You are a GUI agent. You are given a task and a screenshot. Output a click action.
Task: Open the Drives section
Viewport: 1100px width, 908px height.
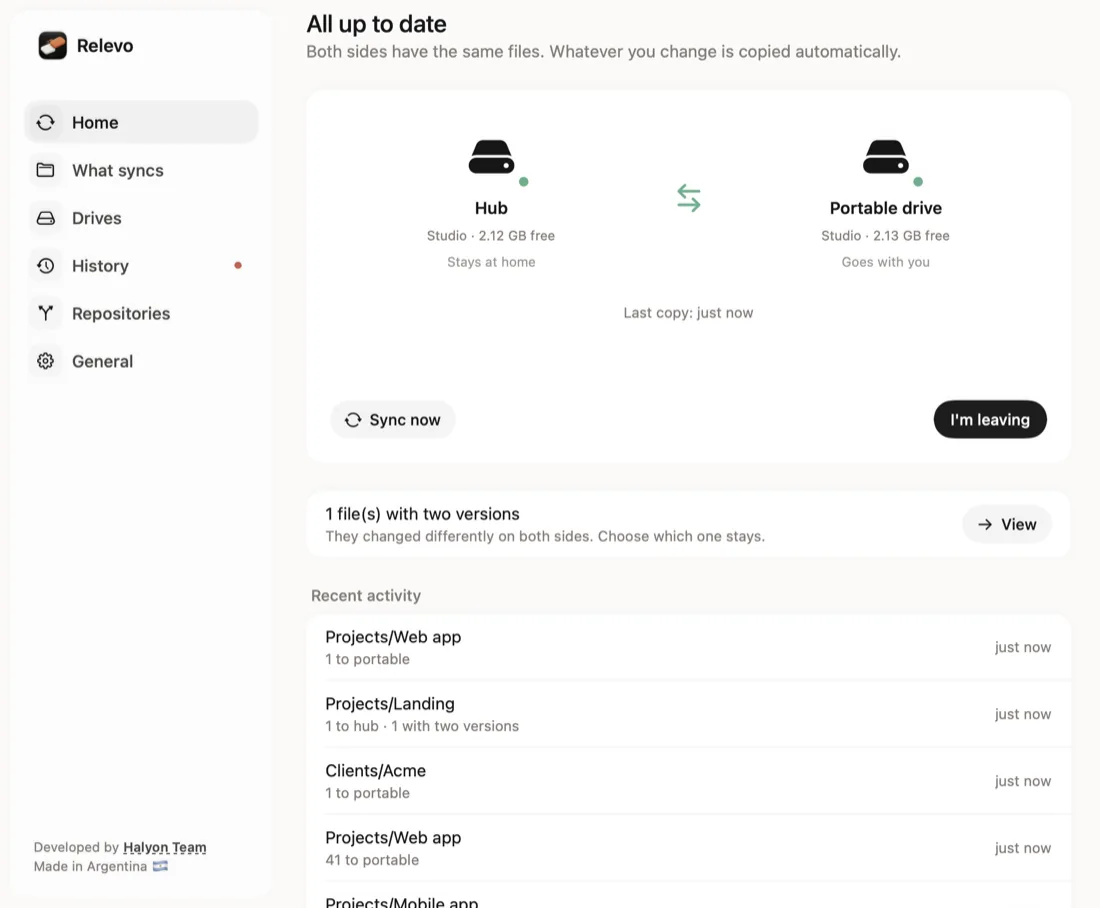click(x=141, y=218)
